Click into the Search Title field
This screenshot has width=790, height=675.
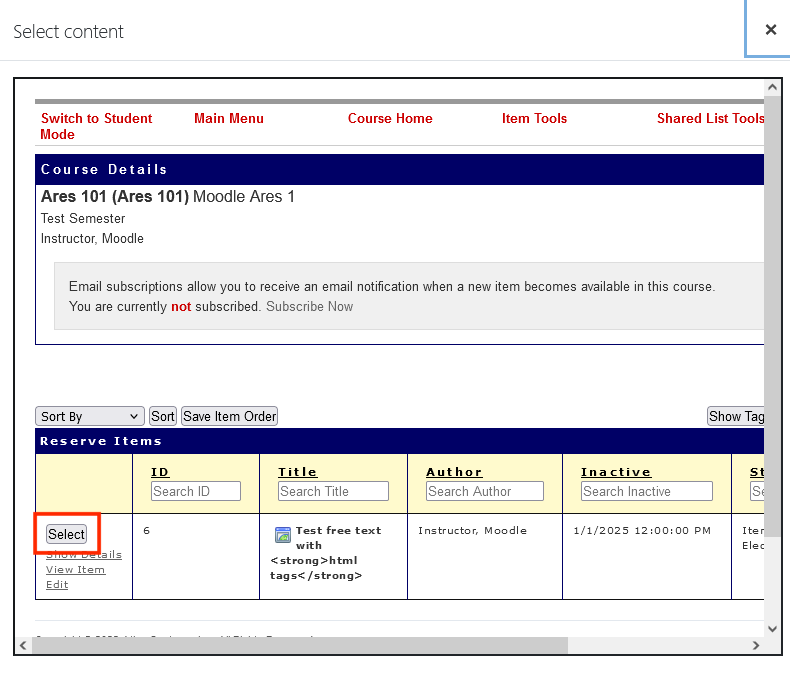pyautogui.click(x=332, y=491)
